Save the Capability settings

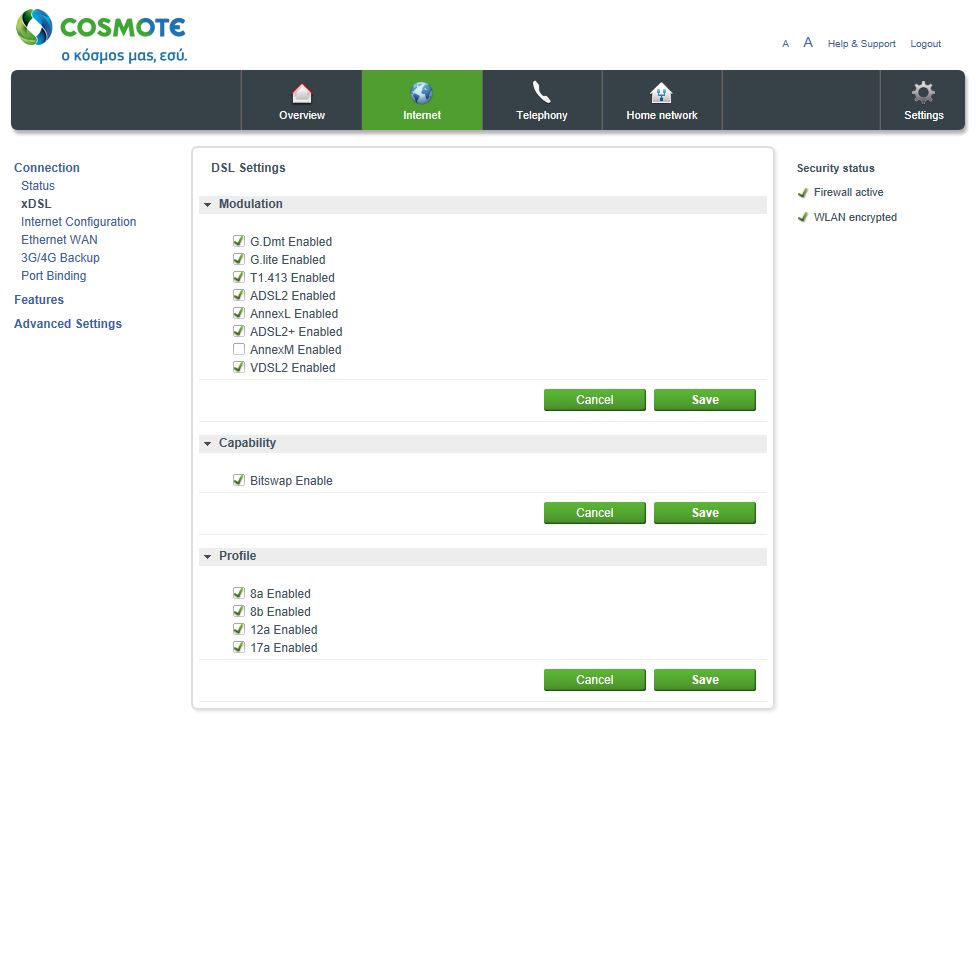(705, 513)
